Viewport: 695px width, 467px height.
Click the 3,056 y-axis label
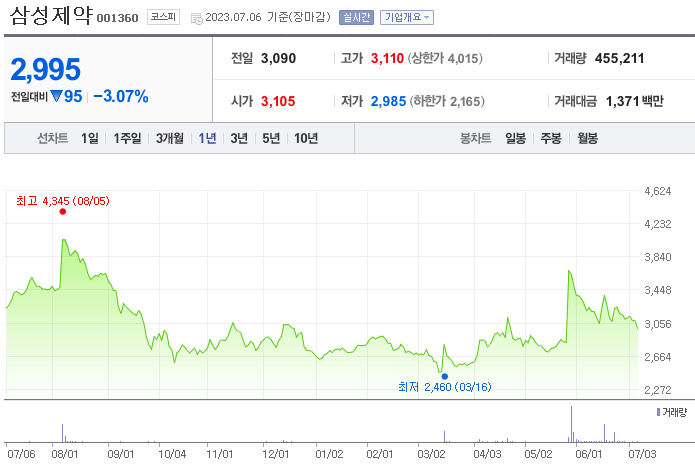[657, 324]
